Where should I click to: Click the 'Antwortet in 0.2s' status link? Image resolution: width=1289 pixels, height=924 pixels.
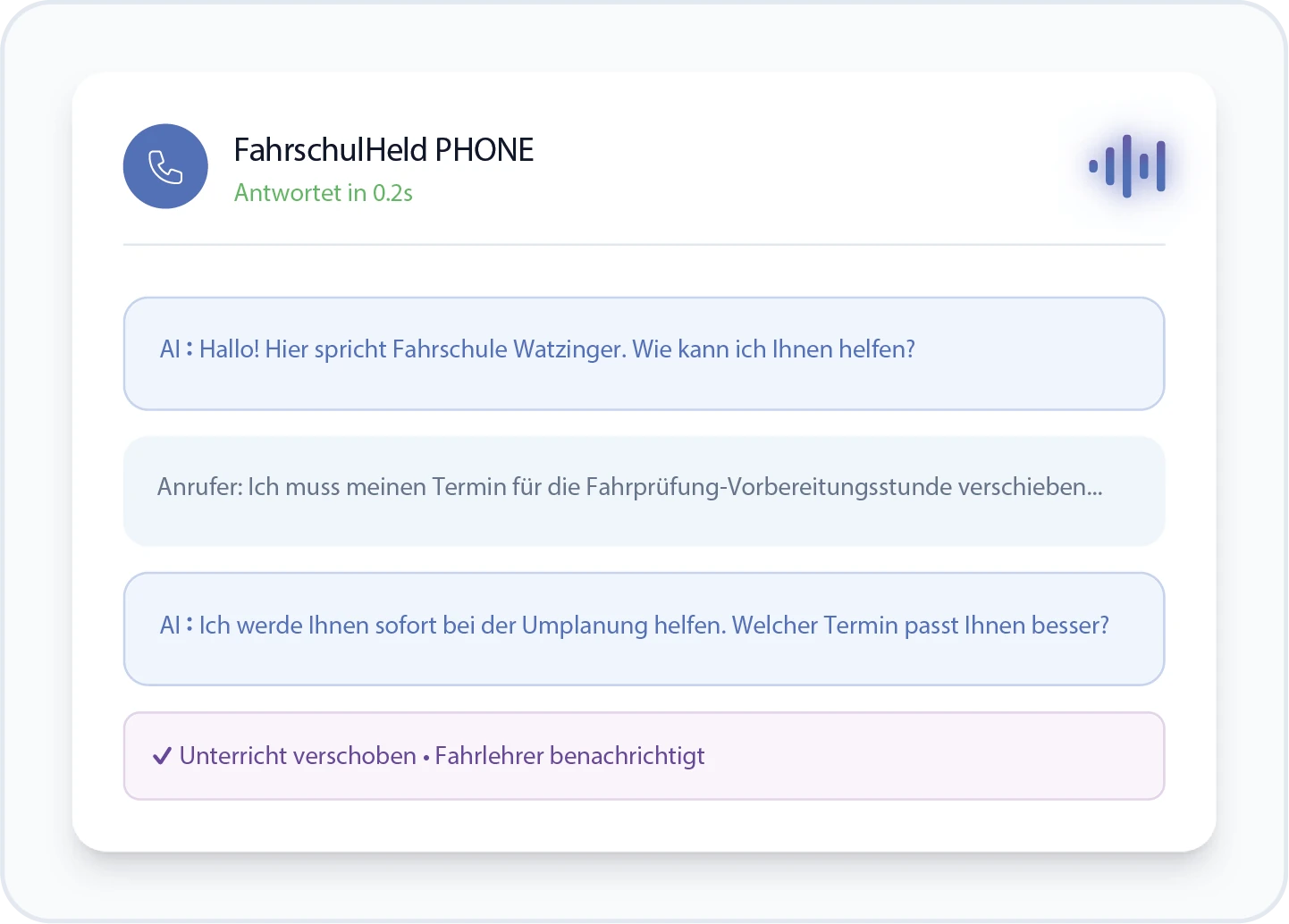[324, 193]
